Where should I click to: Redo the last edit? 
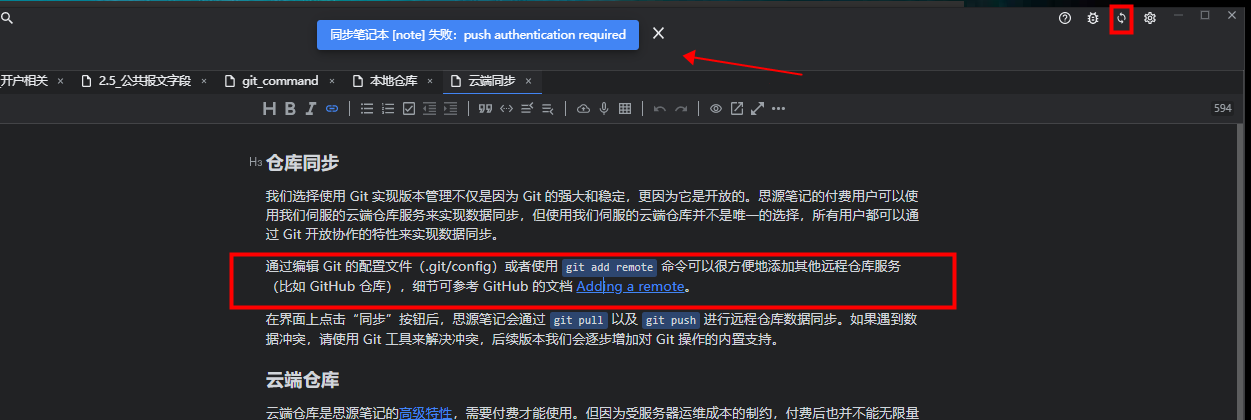click(x=681, y=109)
